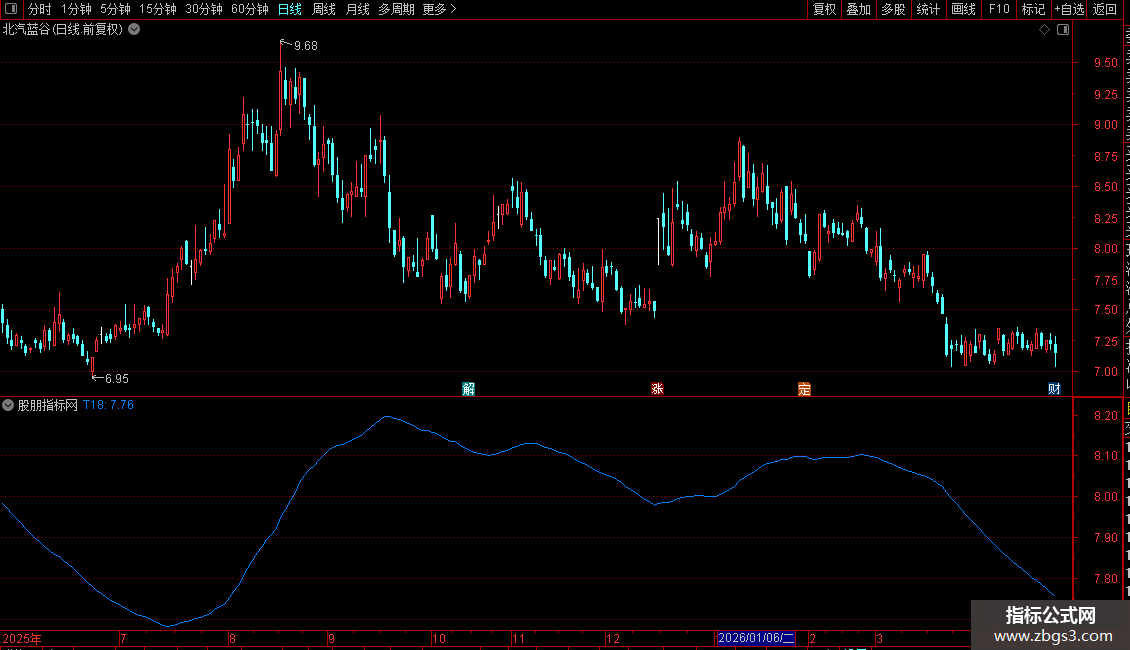This screenshot has height=650, width=1130.
Task: Expand the 更多 periods menu
Action: point(439,9)
